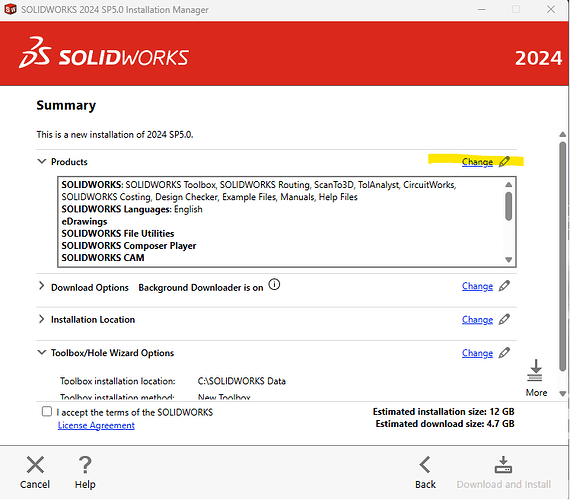
Task: Click the Summary heading
Action: point(66,105)
